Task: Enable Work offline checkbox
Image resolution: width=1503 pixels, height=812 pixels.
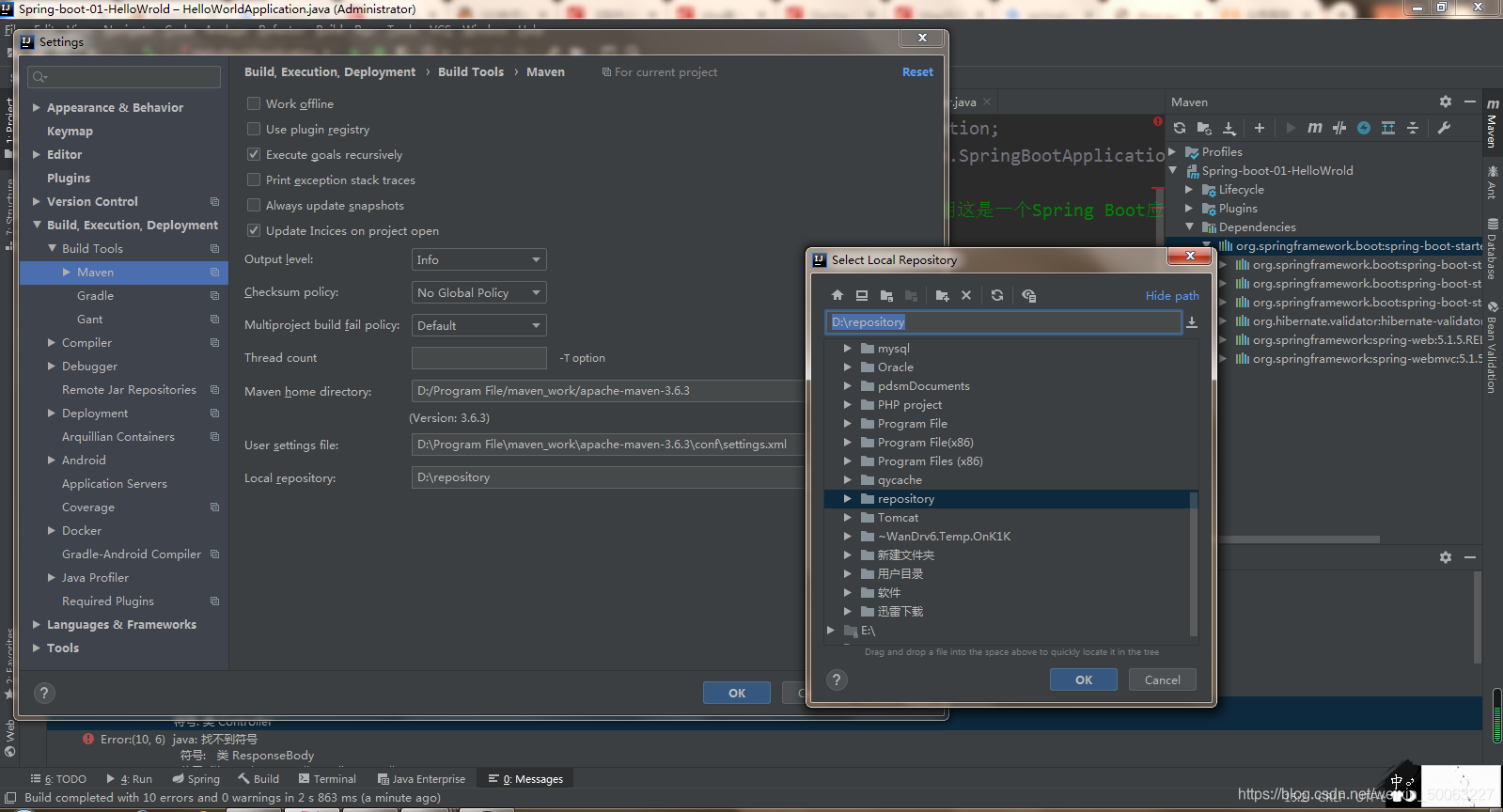Action: (254, 103)
